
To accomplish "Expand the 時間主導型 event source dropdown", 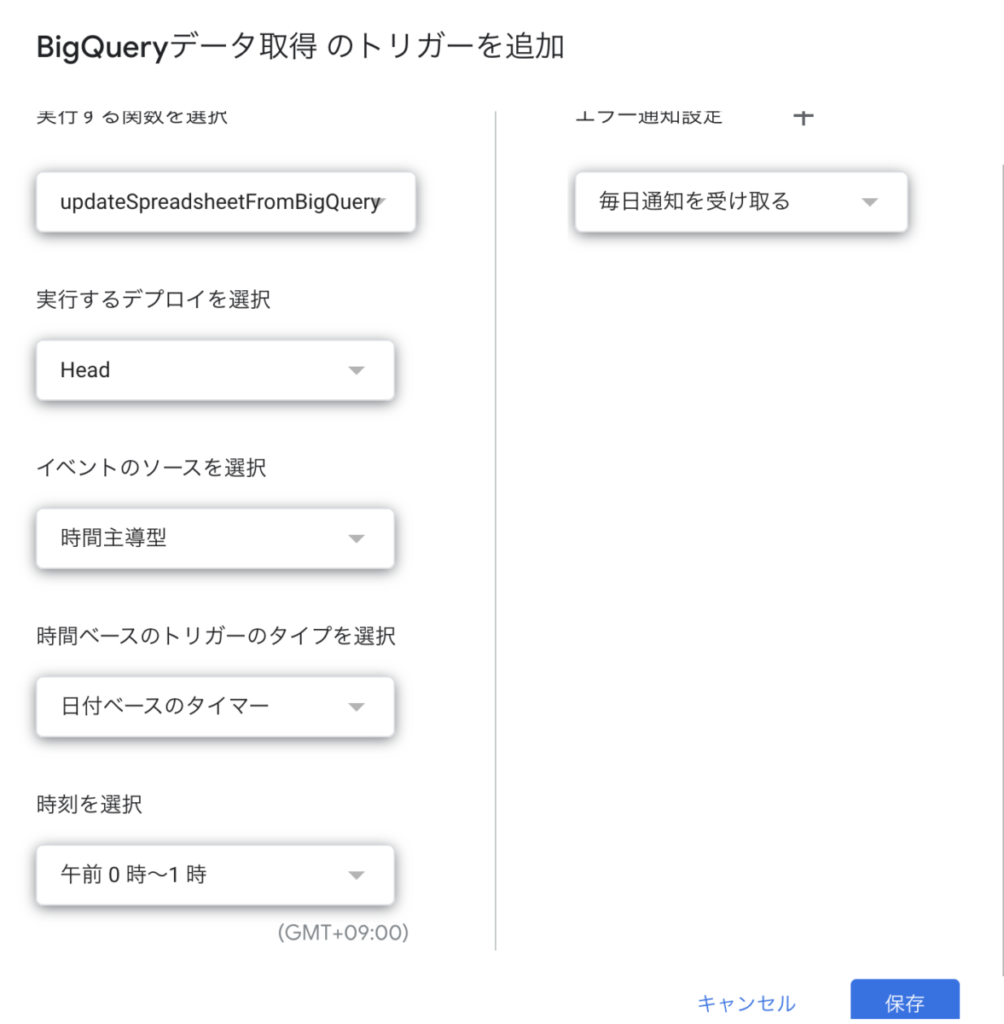I will tap(215, 539).
